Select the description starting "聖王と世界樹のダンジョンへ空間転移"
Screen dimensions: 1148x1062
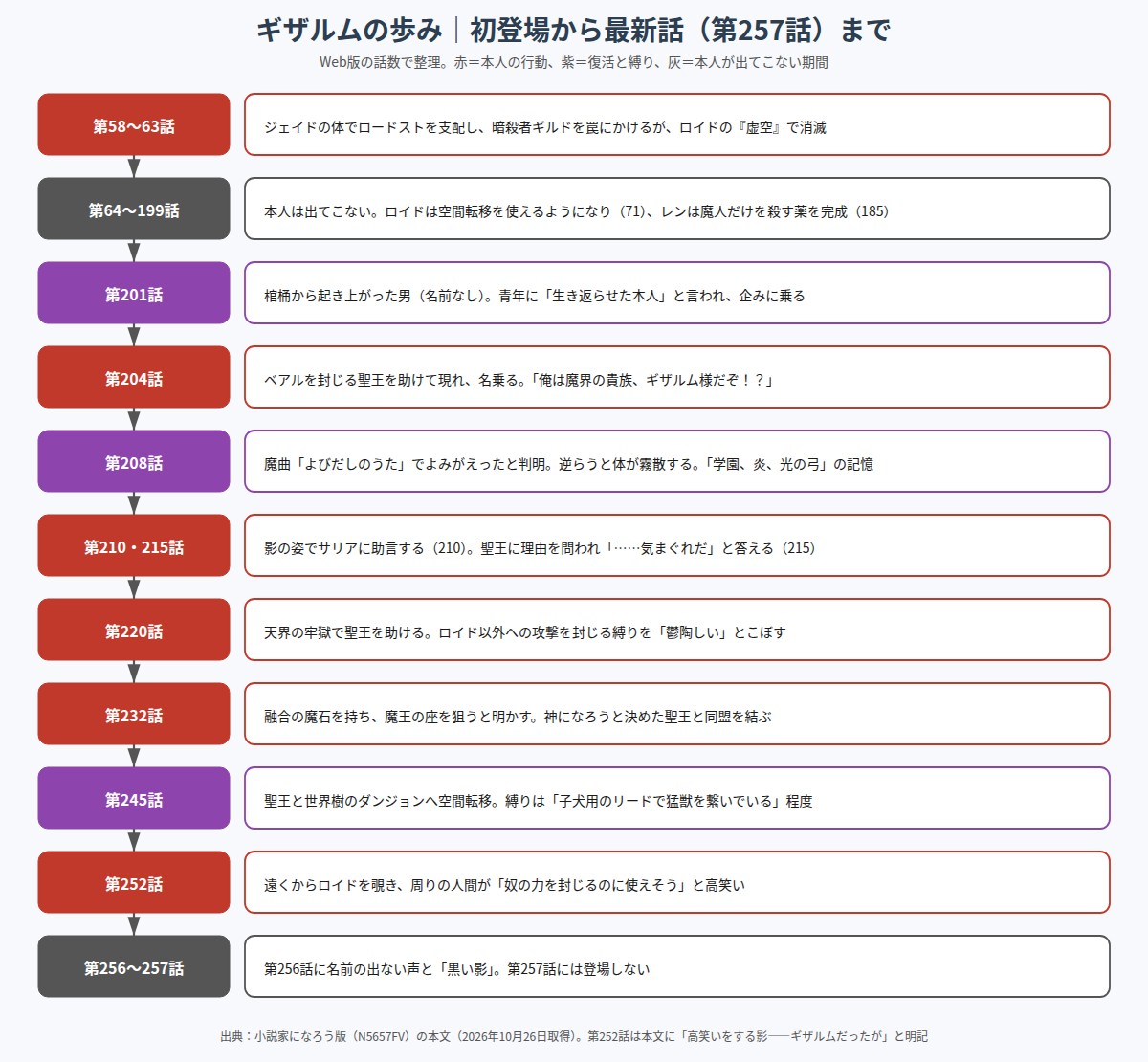pyautogui.click(x=677, y=798)
